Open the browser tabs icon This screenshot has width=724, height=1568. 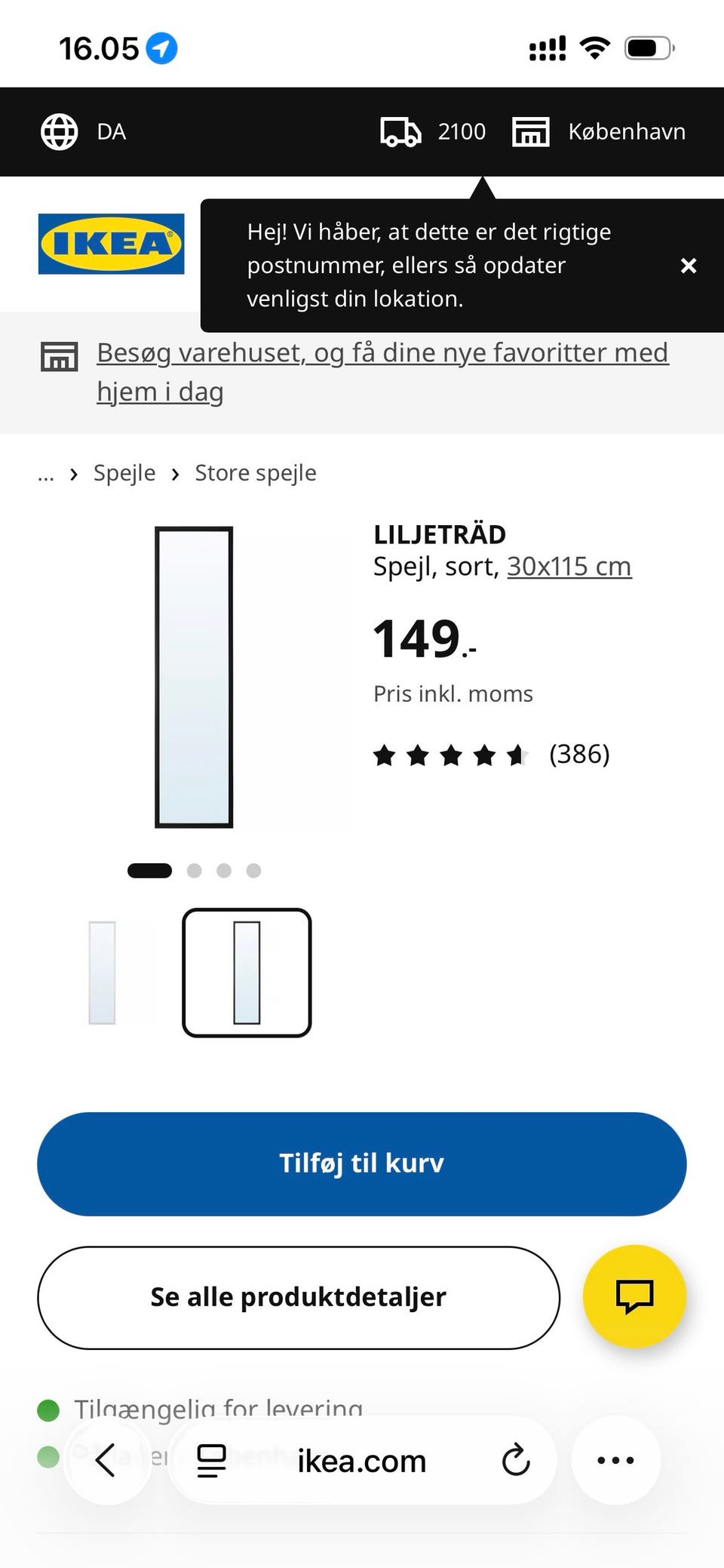coord(211,1460)
